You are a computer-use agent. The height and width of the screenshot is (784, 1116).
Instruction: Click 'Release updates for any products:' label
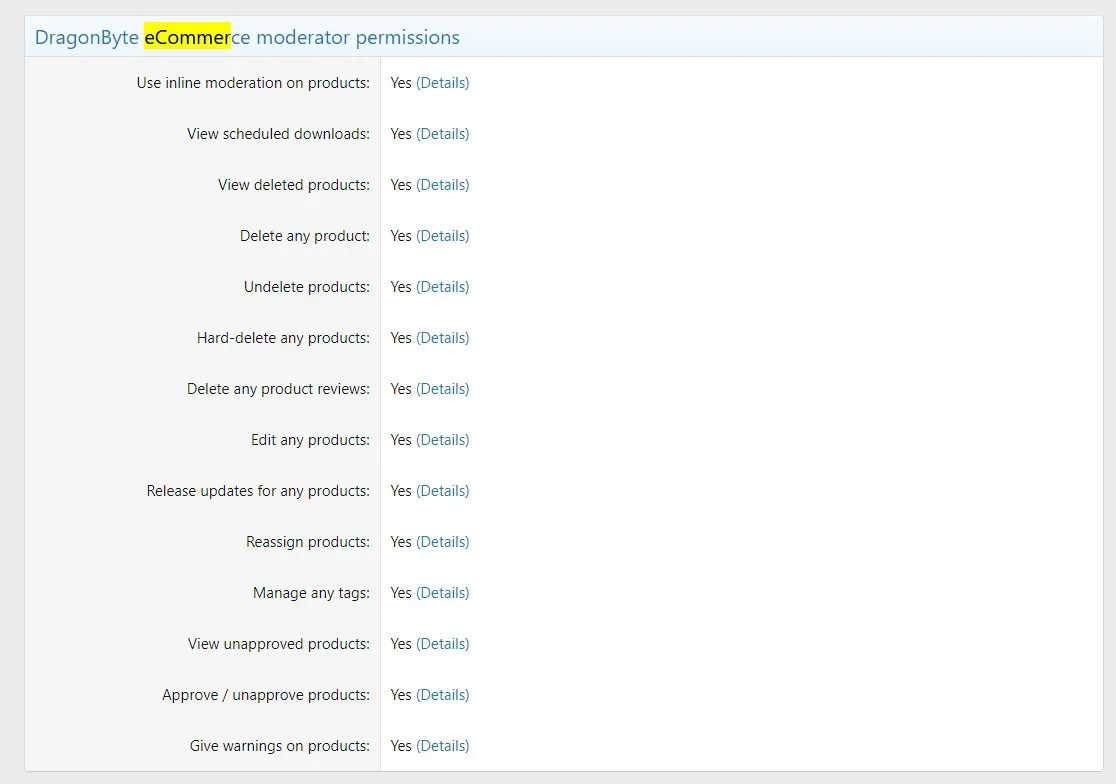[258, 491]
